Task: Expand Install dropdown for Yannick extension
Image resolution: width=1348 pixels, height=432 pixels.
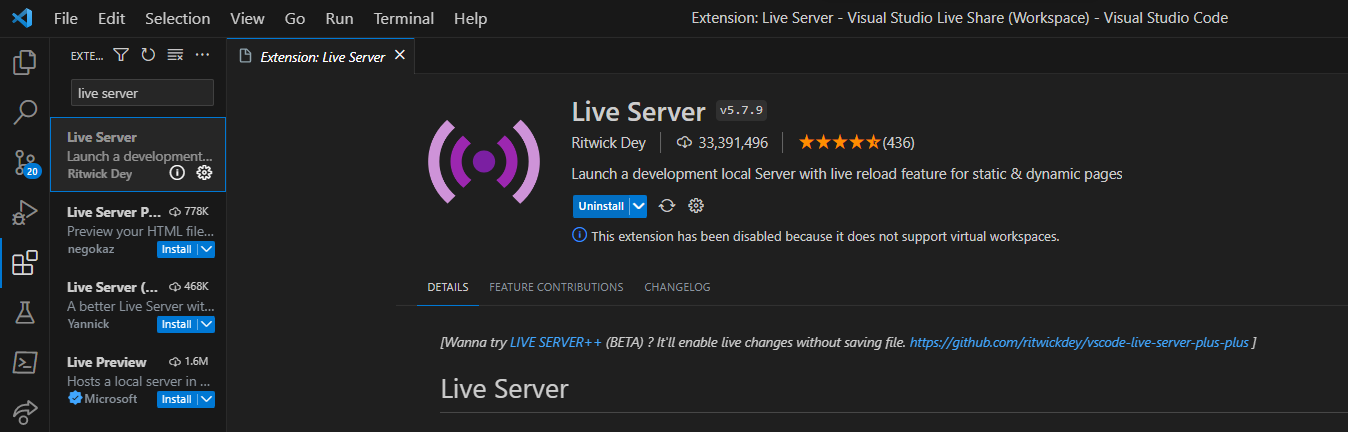Action: coord(207,324)
